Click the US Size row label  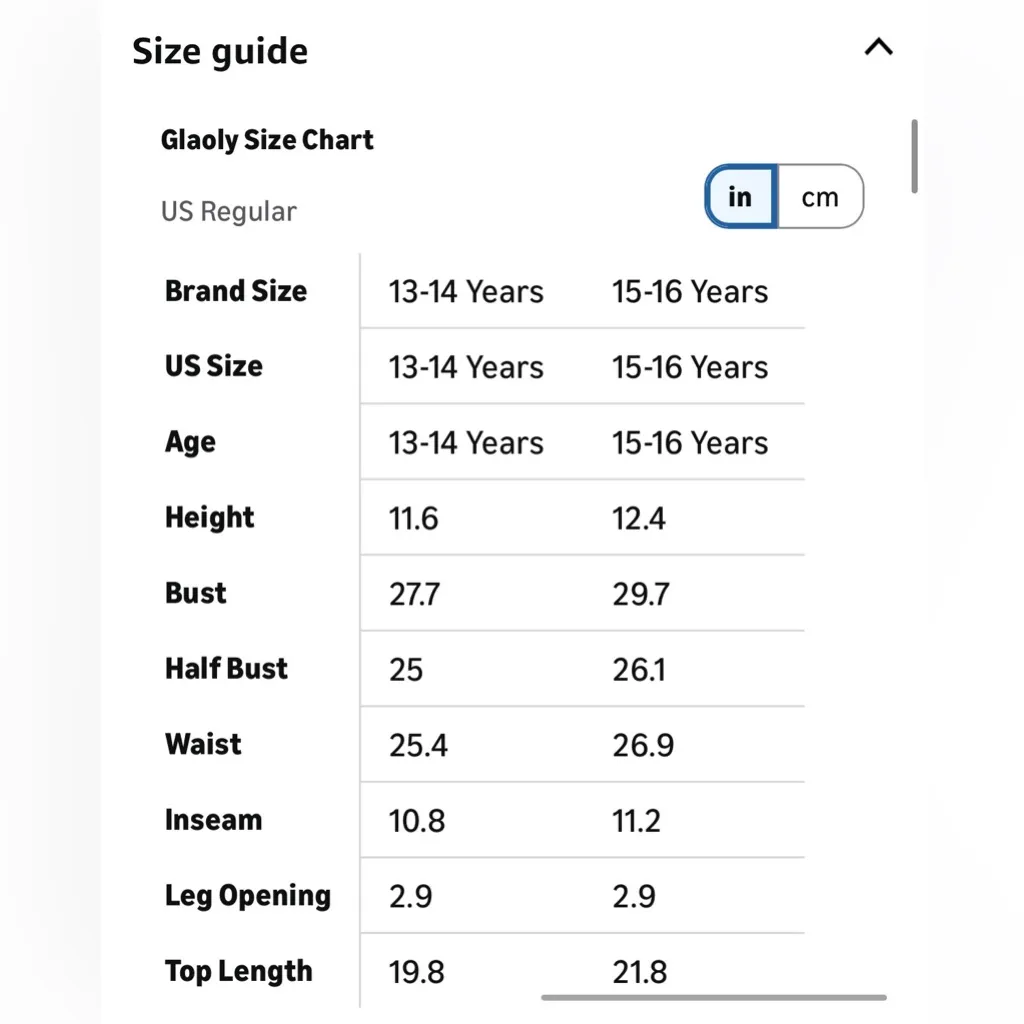coord(214,366)
